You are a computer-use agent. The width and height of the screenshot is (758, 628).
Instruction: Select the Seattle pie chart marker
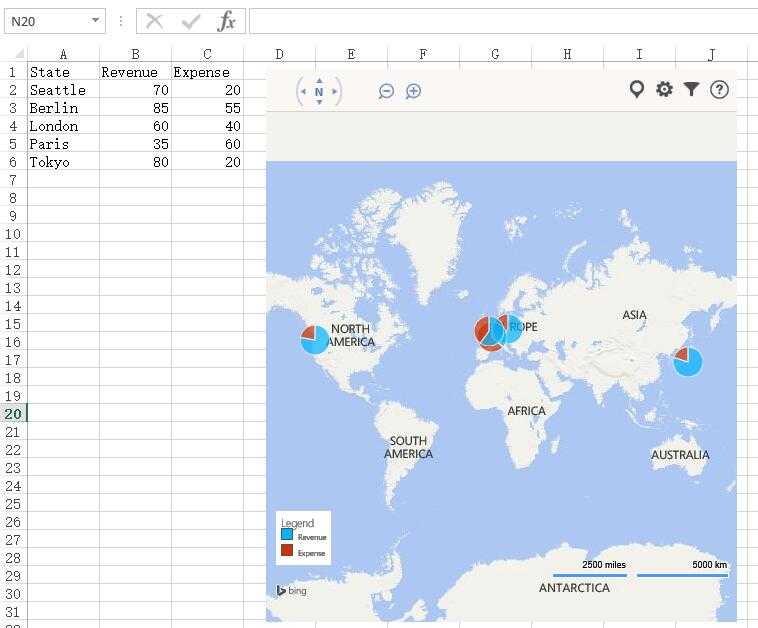pos(315,340)
